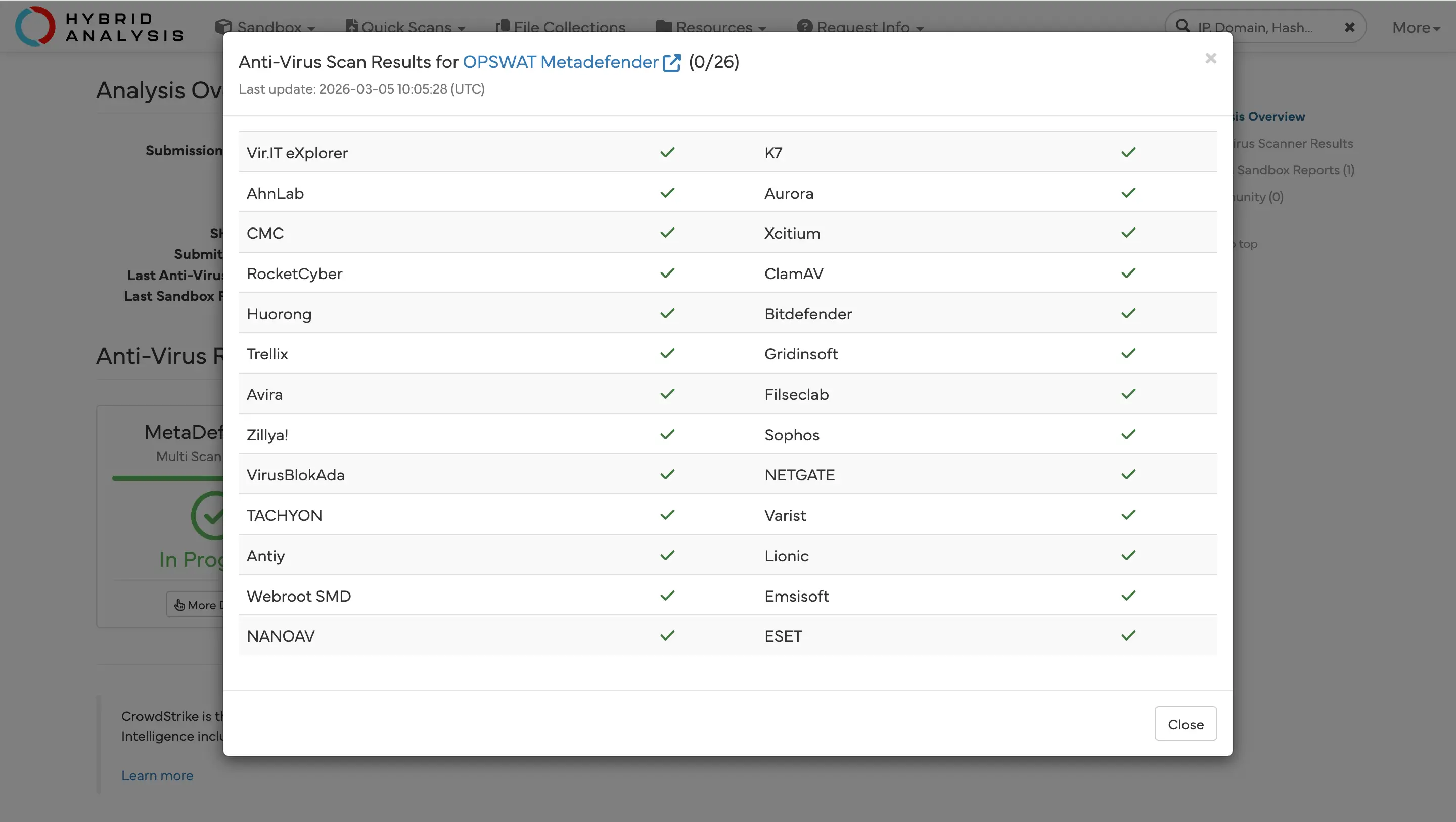Clear the search field with X icon
Image resolution: width=1456 pixels, height=822 pixels.
1349,27
